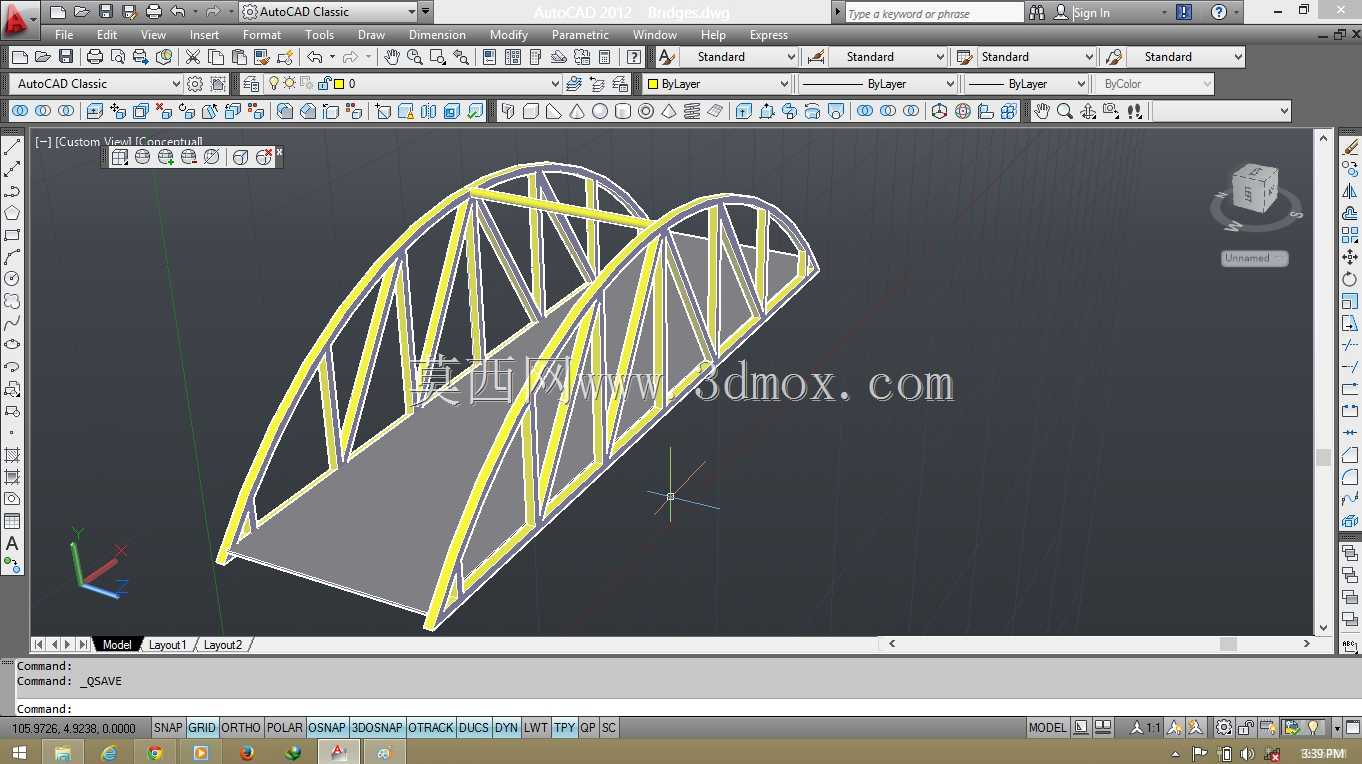Toggle SNAP mode in status bar
This screenshot has width=1362, height=764.
click(x=168, y=728)
